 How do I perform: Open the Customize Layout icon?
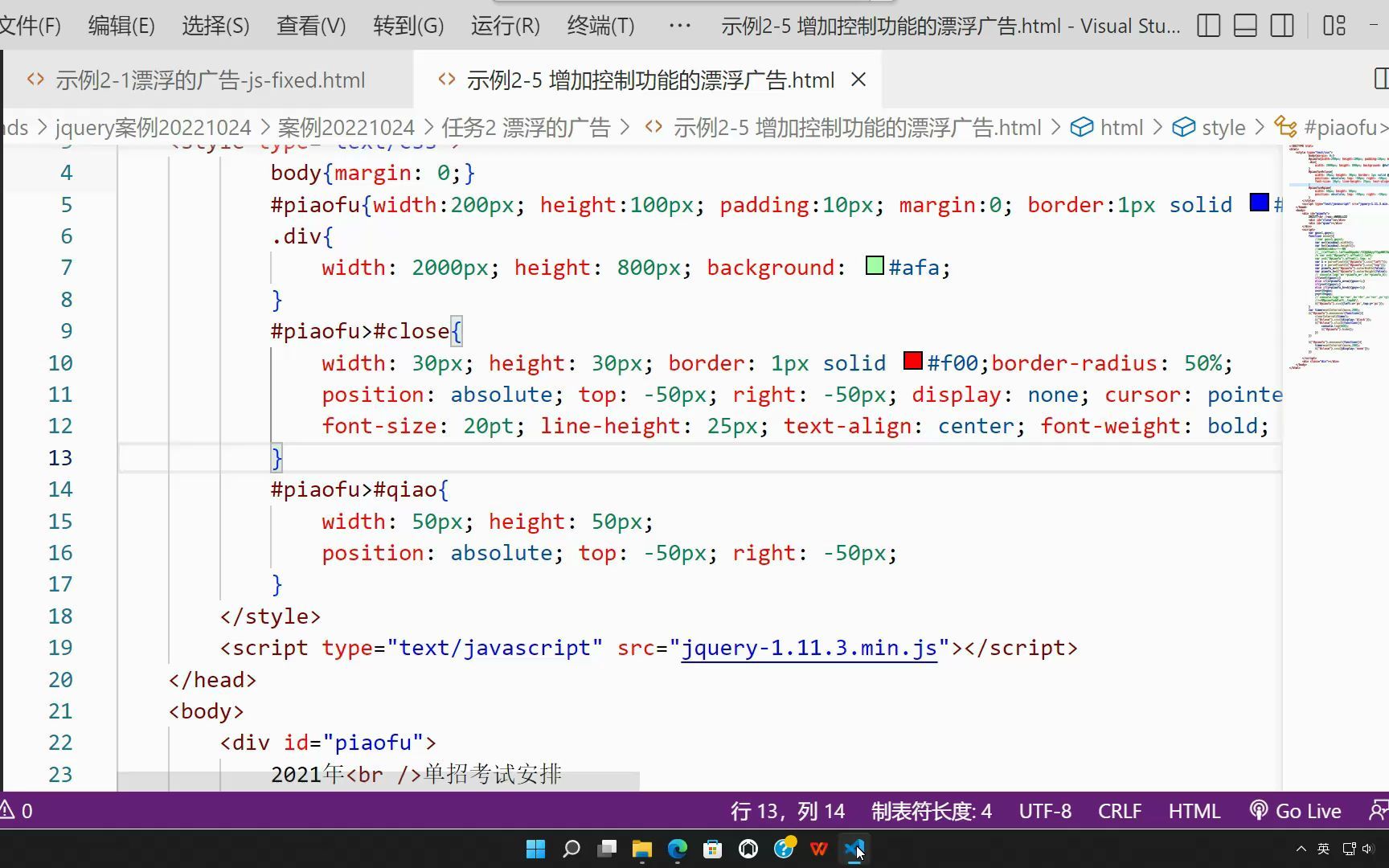click(x=1334, y=26)
